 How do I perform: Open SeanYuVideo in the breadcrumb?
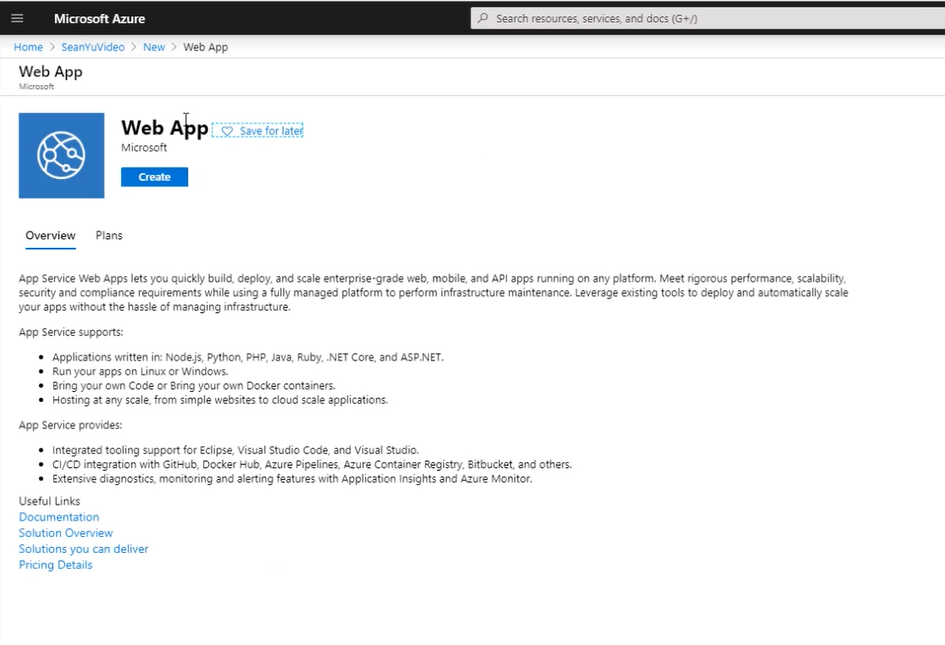click(x=93, y=47)
